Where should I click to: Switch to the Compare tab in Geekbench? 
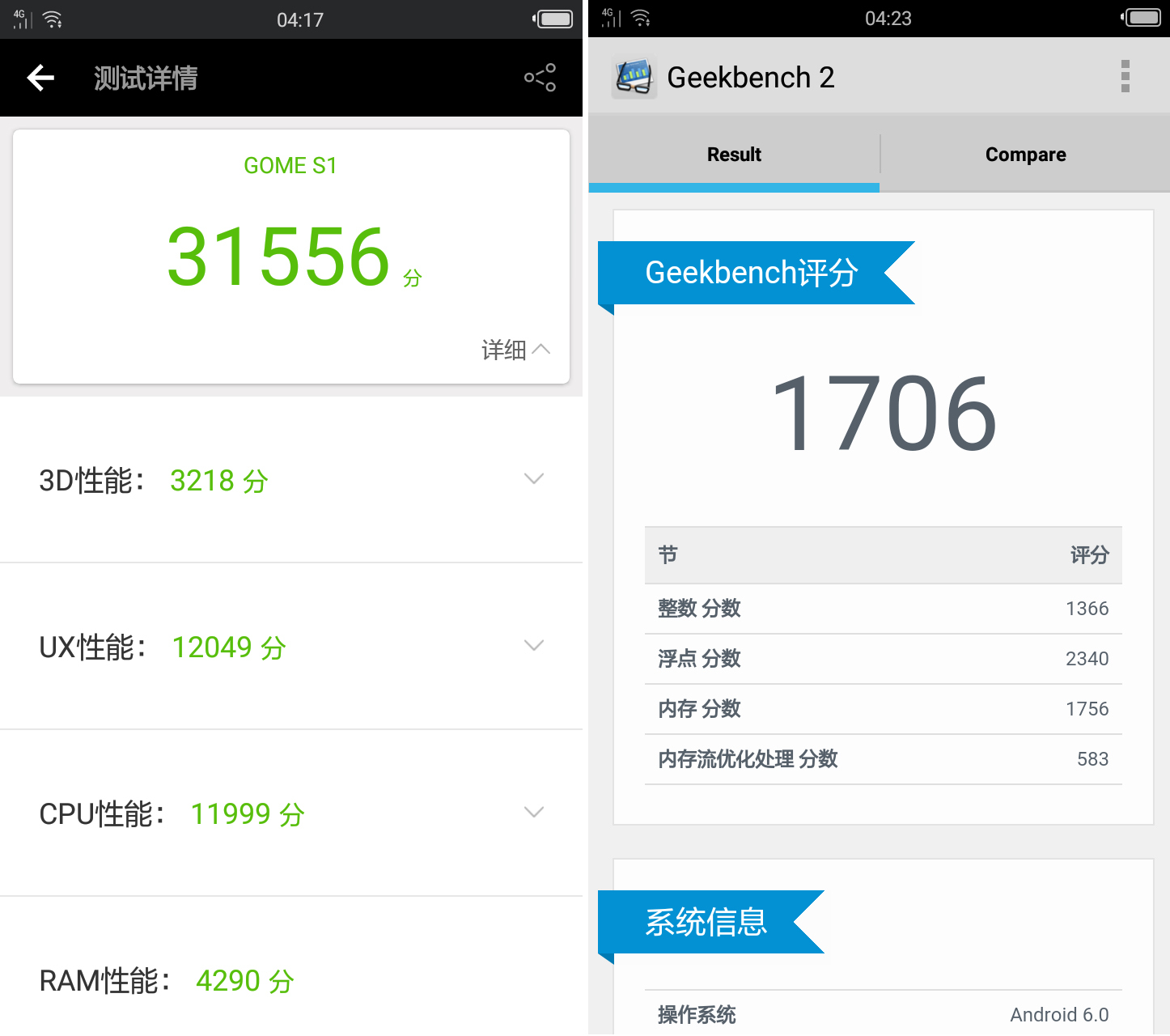point(1025,154)
